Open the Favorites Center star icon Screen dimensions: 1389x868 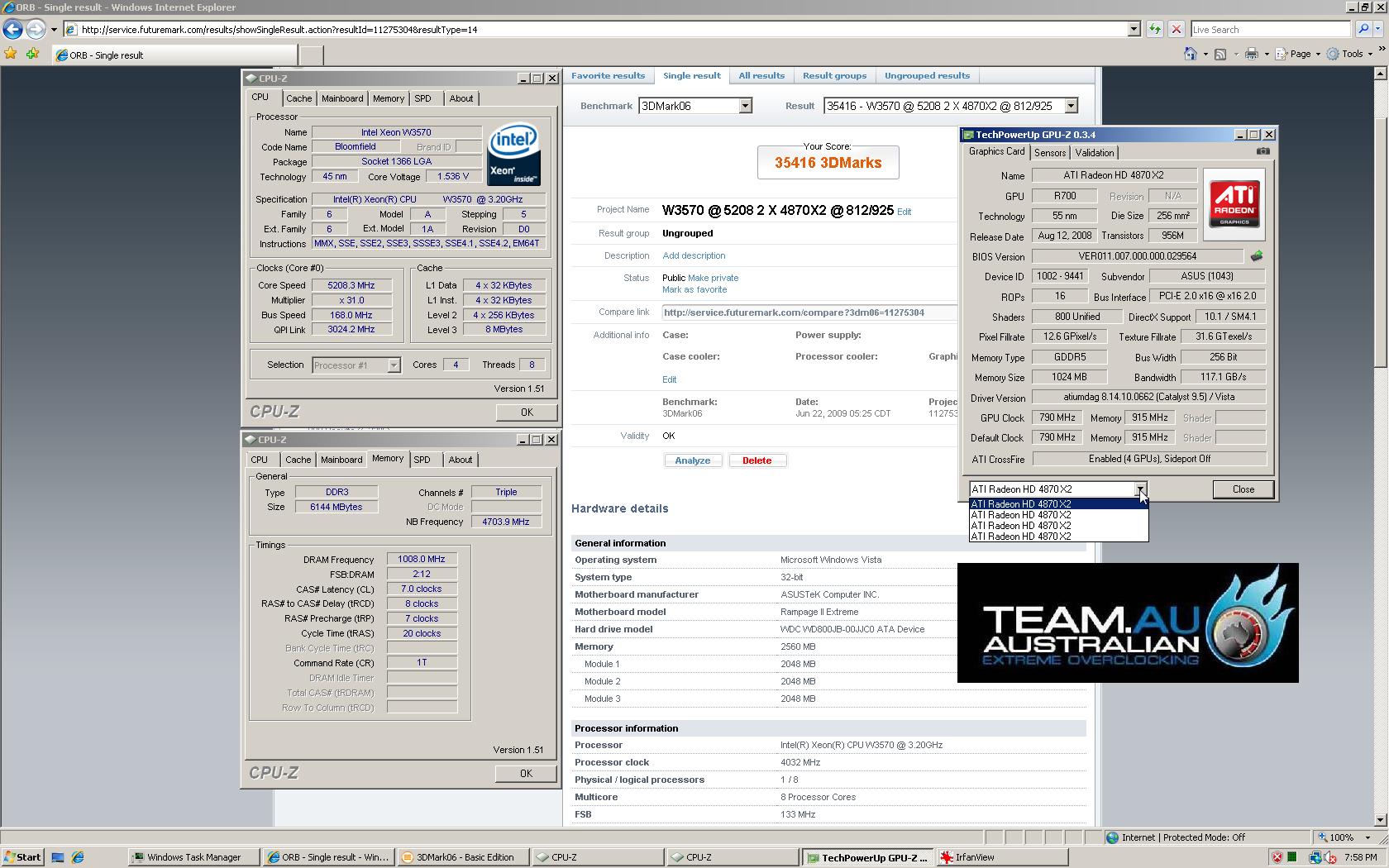click(x=11, y=54)
